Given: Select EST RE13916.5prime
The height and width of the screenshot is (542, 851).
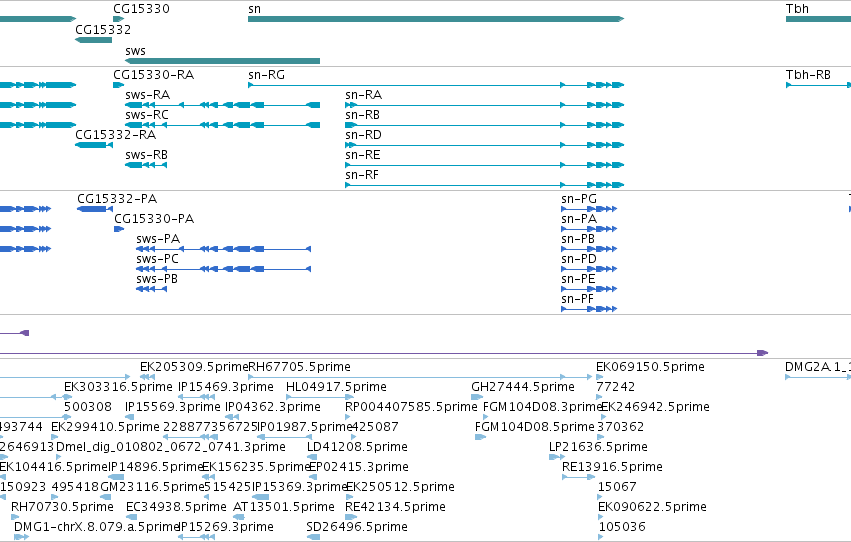Looking at the screenshot, I should (x=612, y=468).
